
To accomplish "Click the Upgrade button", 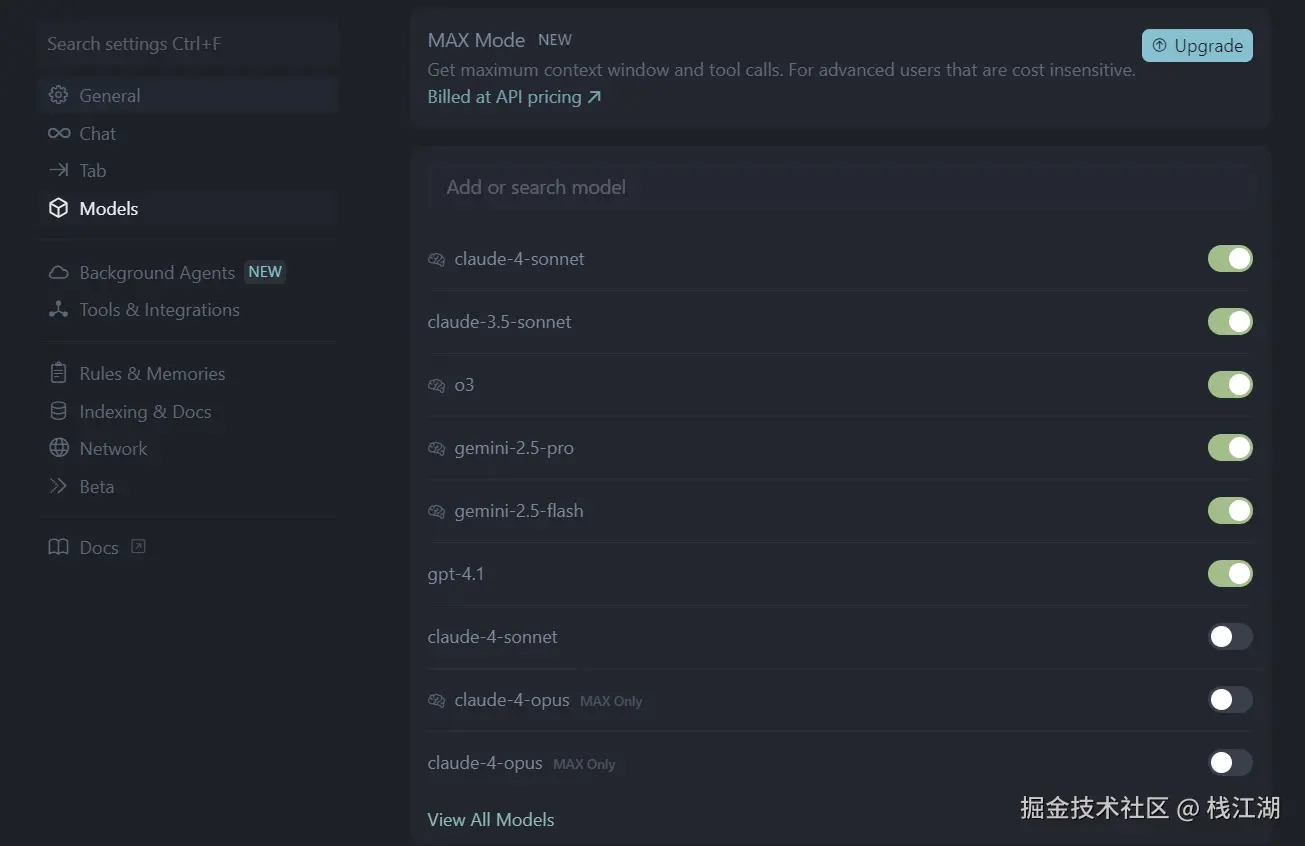I will point(1197,46).
